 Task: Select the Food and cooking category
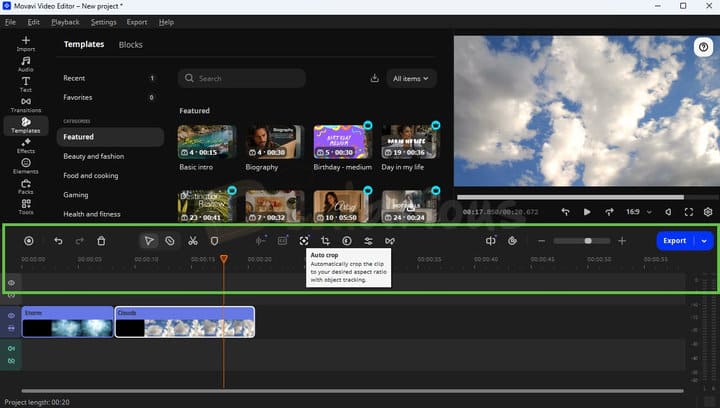[x=110, y=175]
